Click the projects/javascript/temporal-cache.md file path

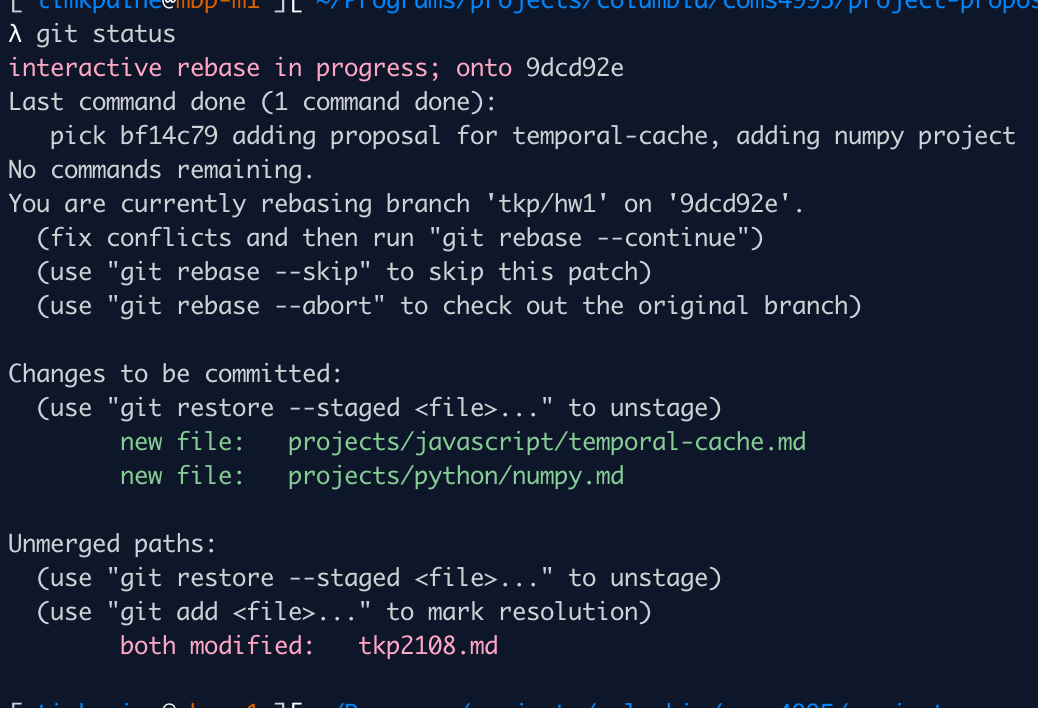(x=547, y=442)
